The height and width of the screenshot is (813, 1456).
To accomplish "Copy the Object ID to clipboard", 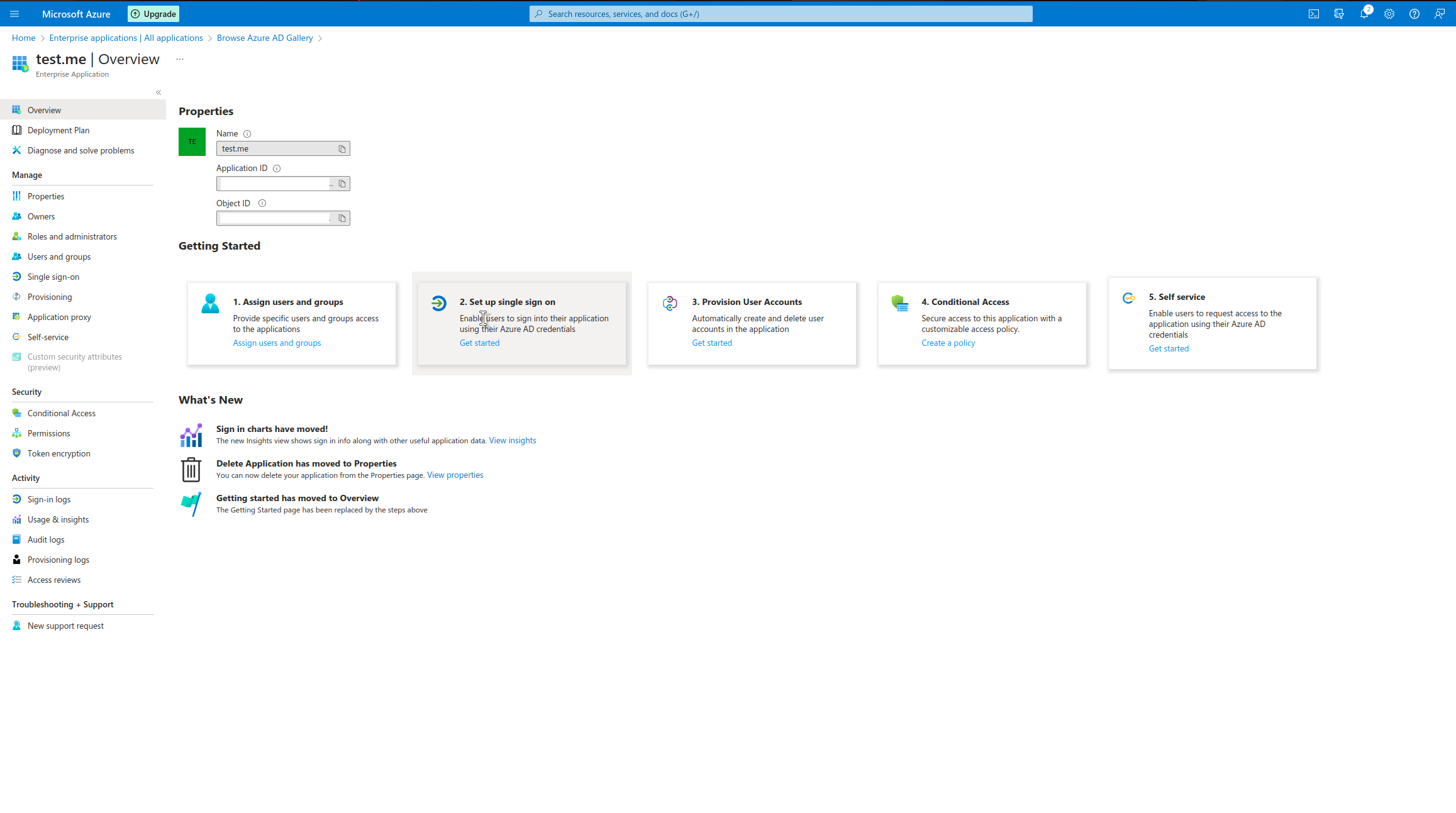I will [342, 218].
